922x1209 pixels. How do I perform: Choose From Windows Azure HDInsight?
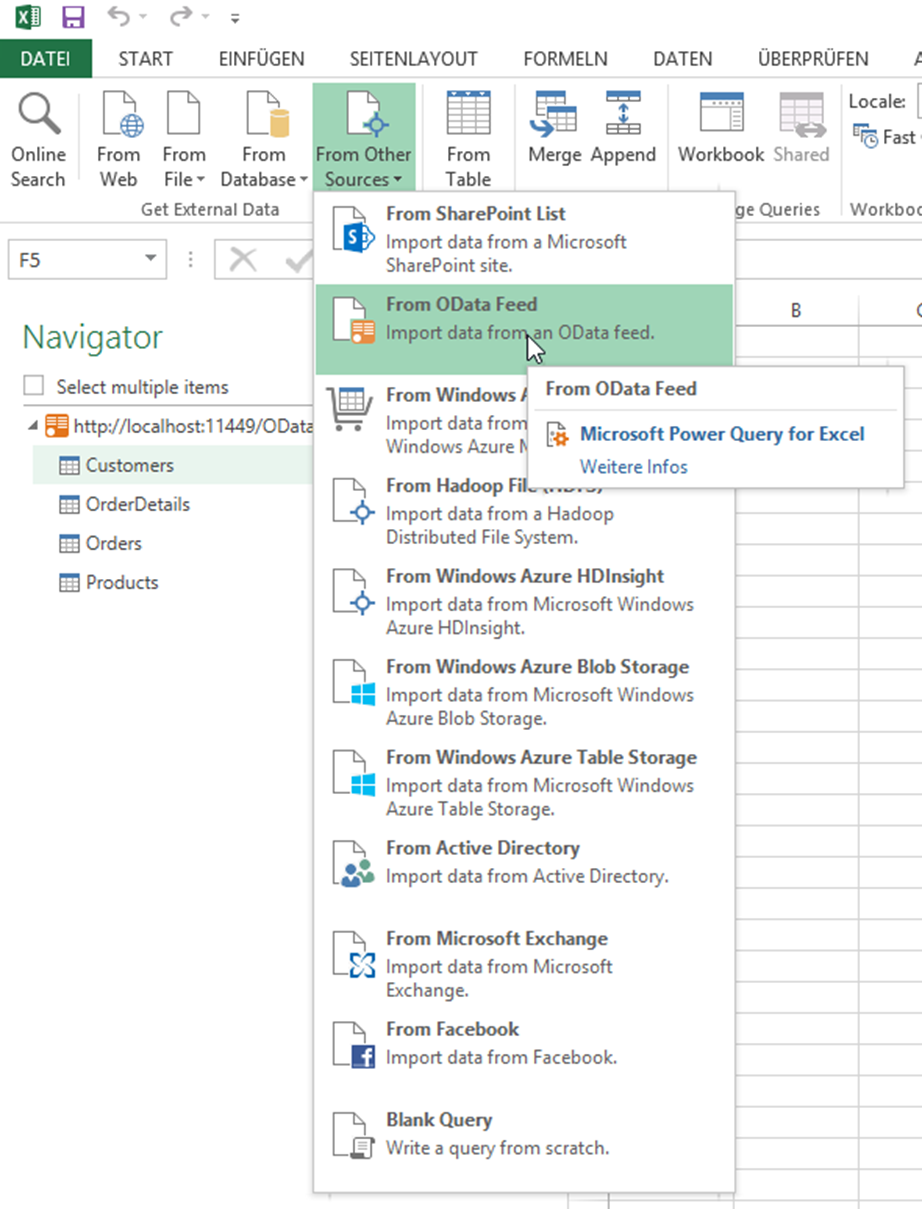coord(524,602)
